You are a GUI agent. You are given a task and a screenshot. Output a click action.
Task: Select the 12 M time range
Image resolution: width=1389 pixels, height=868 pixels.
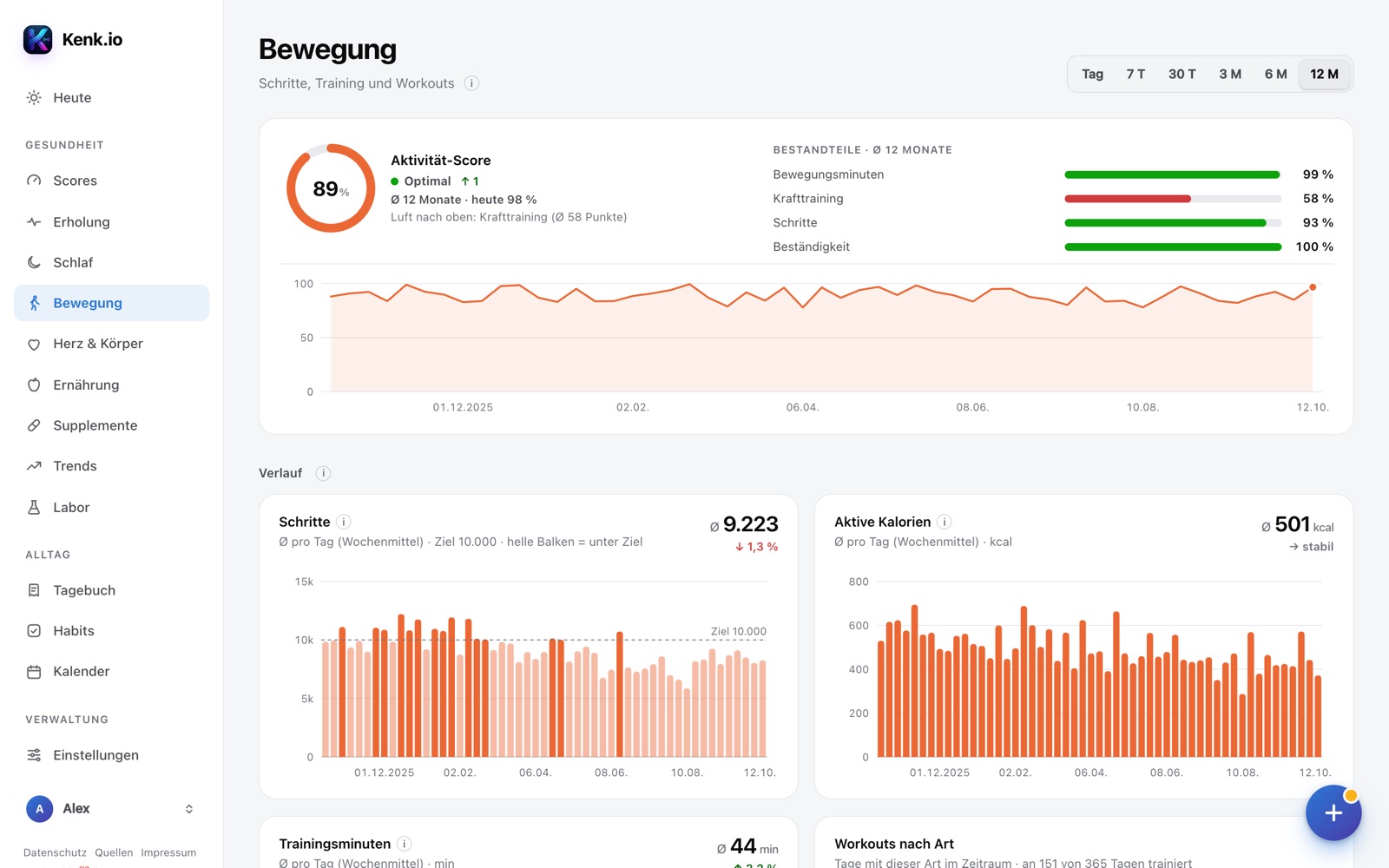click(x=1324, y=75)
